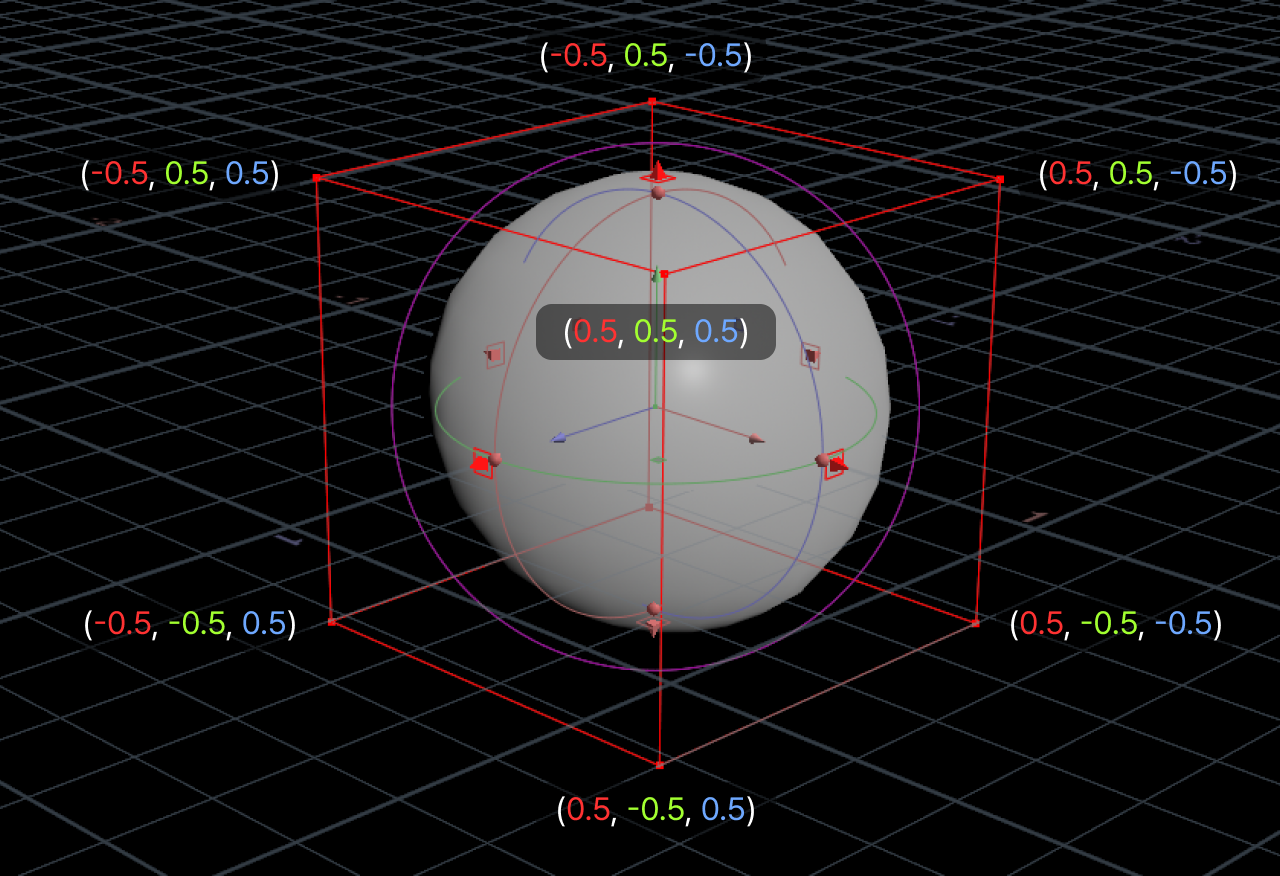Viewport: 1280px width, 876px height.
Task: Click the red cone handle atop the sphere
Action: (x=658, y=171)
